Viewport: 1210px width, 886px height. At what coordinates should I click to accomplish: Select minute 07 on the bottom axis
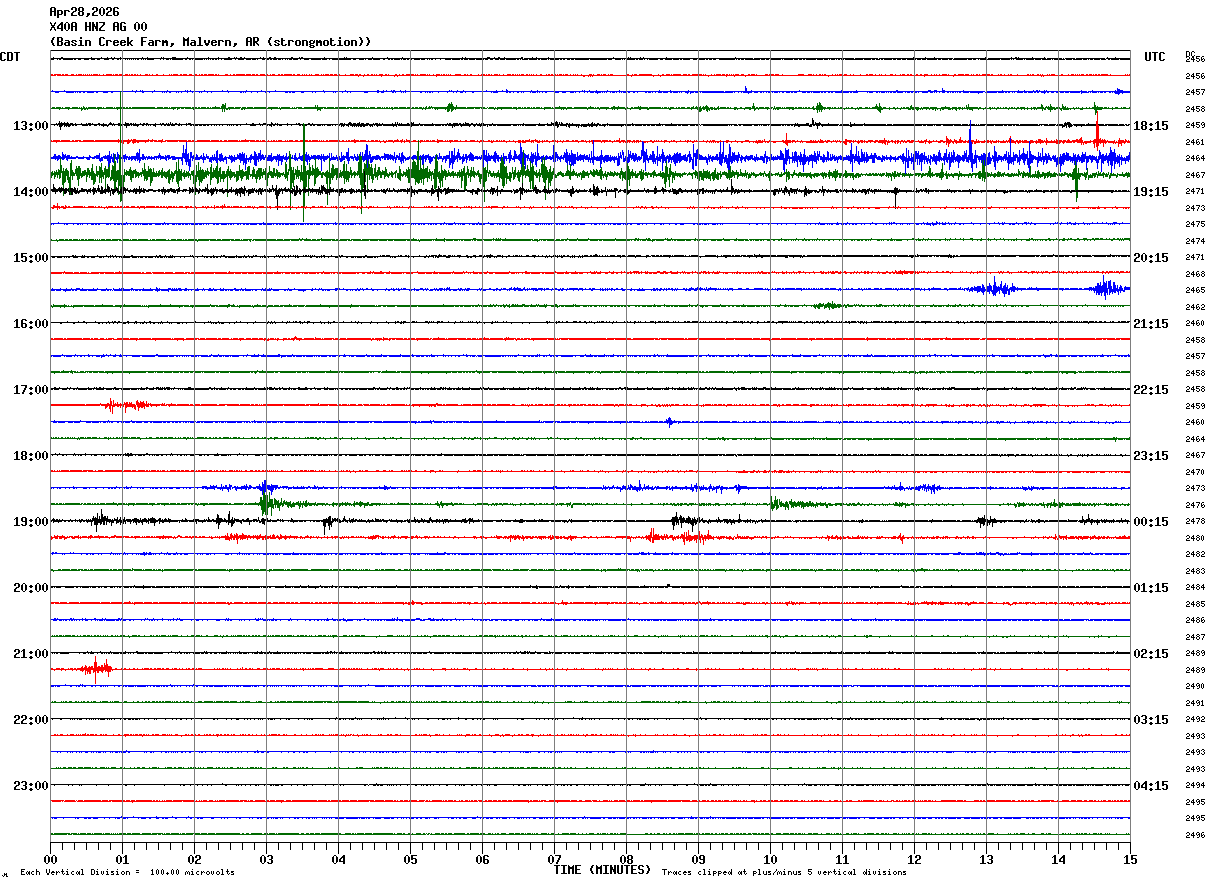(554, 860)
